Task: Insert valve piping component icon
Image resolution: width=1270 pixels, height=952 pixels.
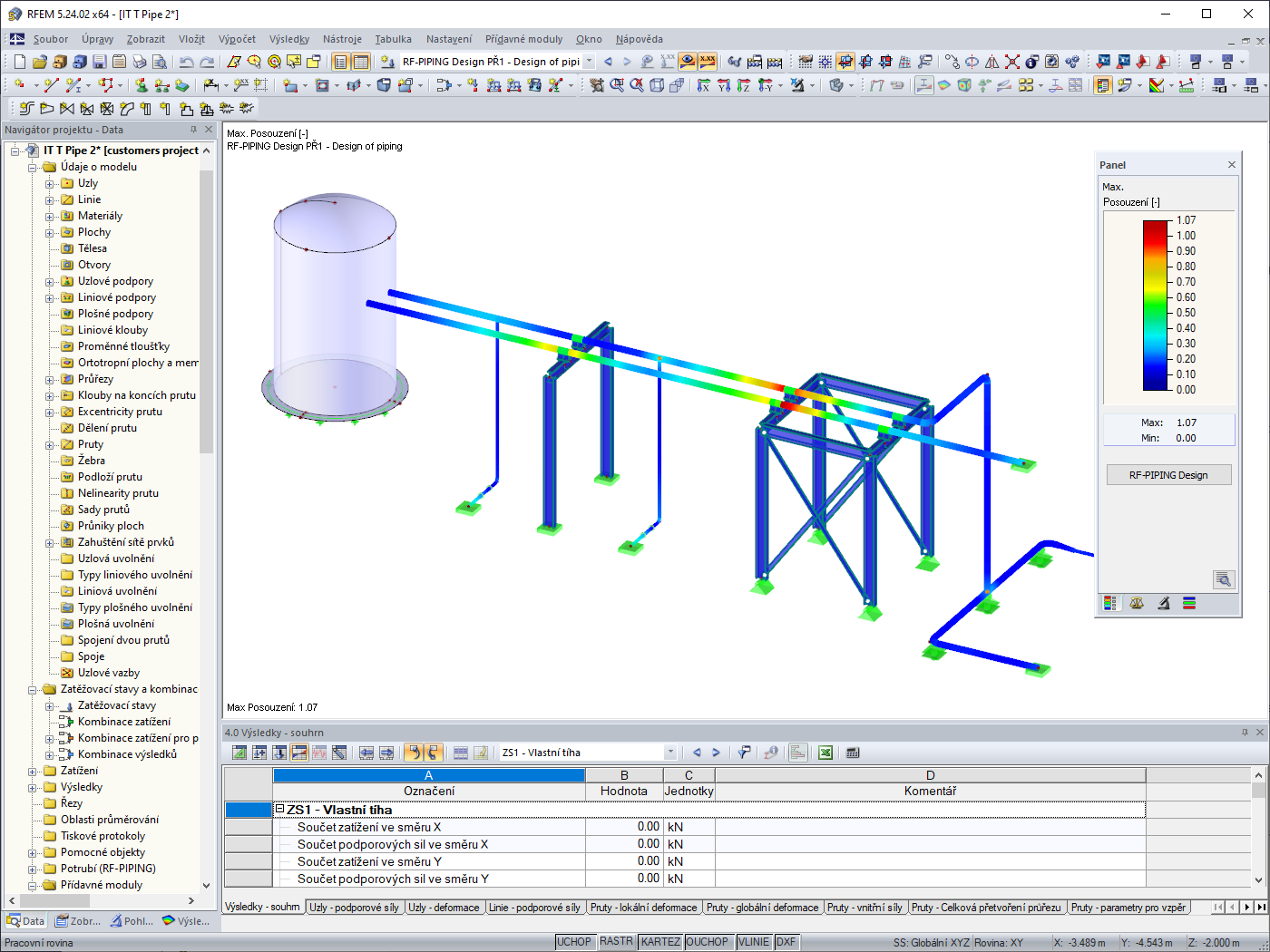Action: [x=67, y=109]
